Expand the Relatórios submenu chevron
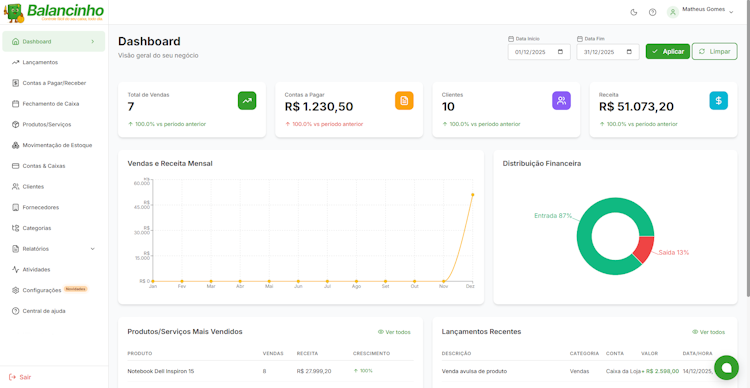 click(x=93, y=249)
